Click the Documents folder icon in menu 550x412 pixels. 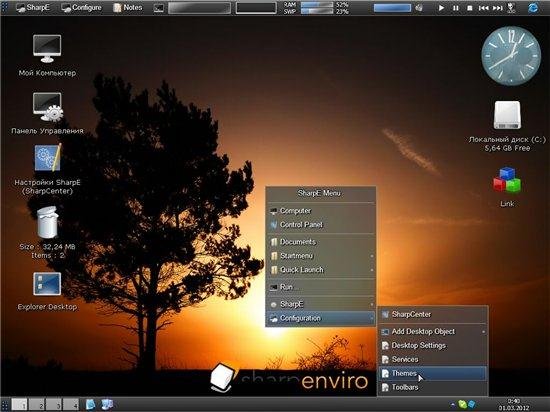pyautogui.click(x=274, y=242)
